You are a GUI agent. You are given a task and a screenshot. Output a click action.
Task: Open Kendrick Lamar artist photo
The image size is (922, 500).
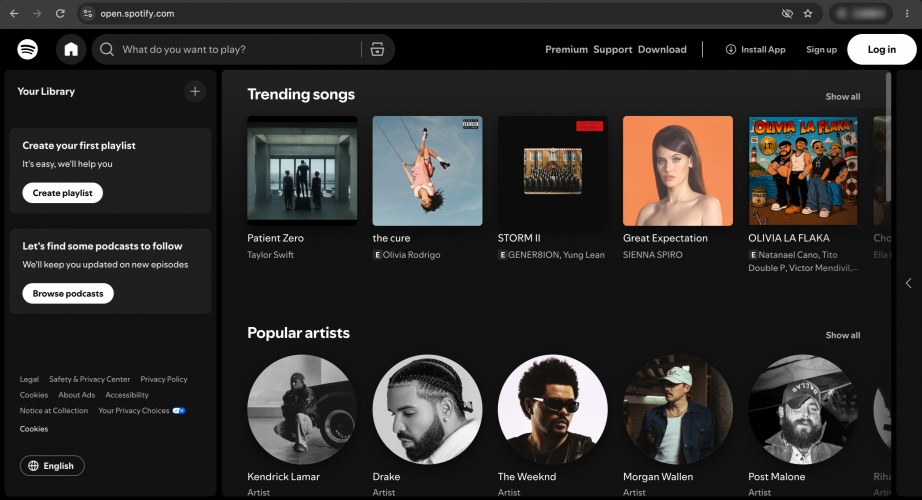point(302,409)
